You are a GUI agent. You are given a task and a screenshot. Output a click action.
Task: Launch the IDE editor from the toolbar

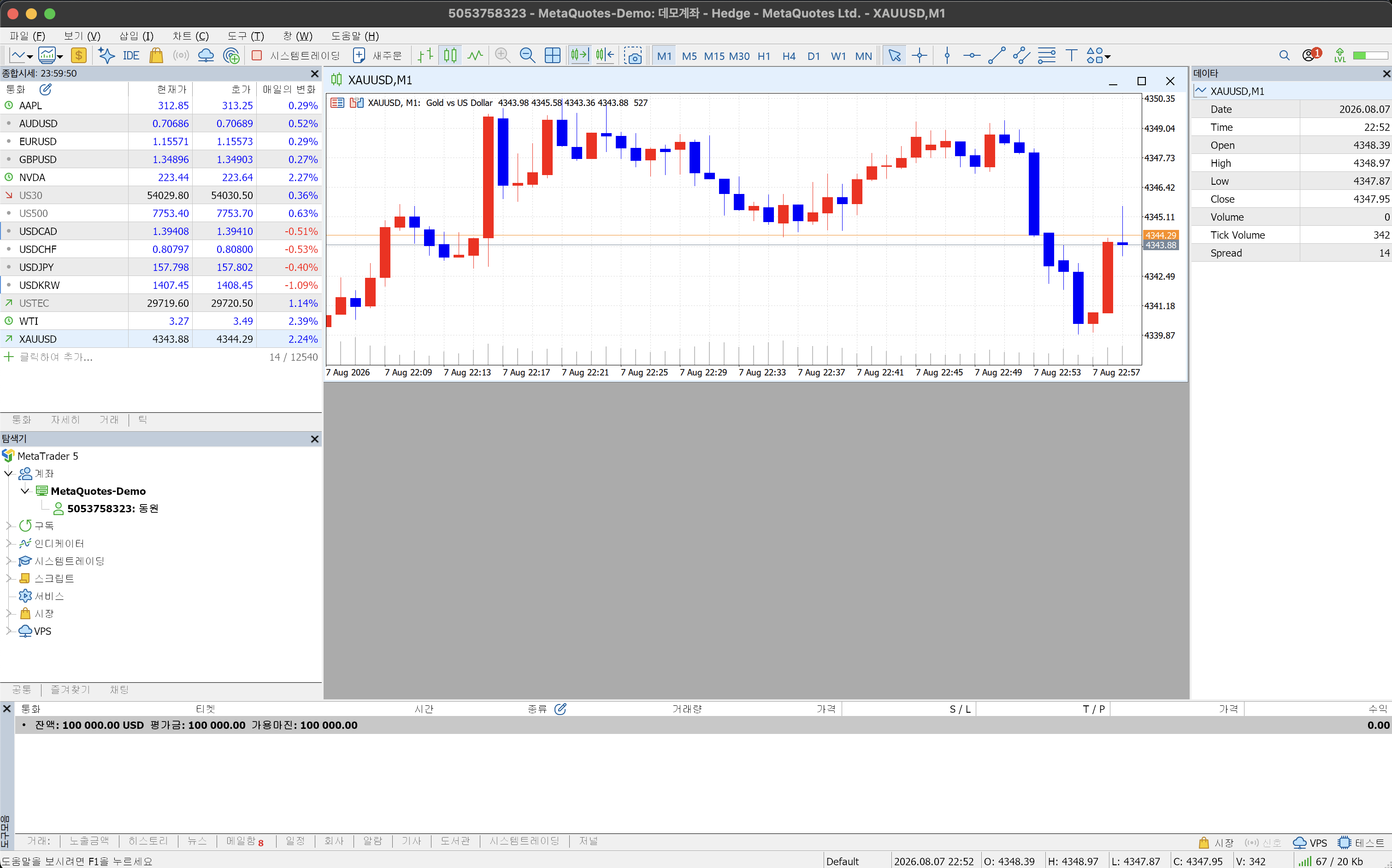pos(131,56)
